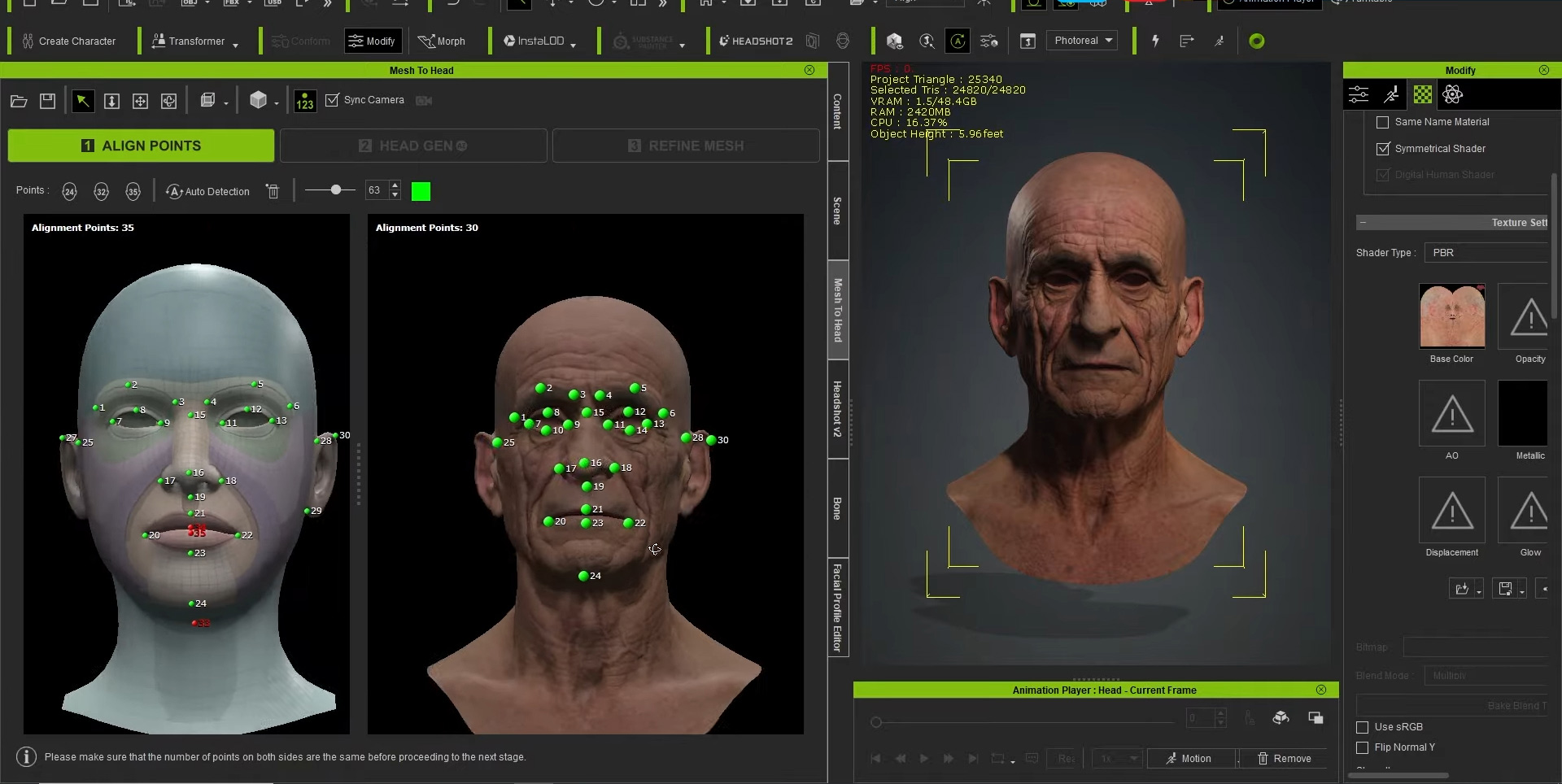Select the arrow pick tool
The width and height of the screenshot is (1562, 784).
[82, 101]
